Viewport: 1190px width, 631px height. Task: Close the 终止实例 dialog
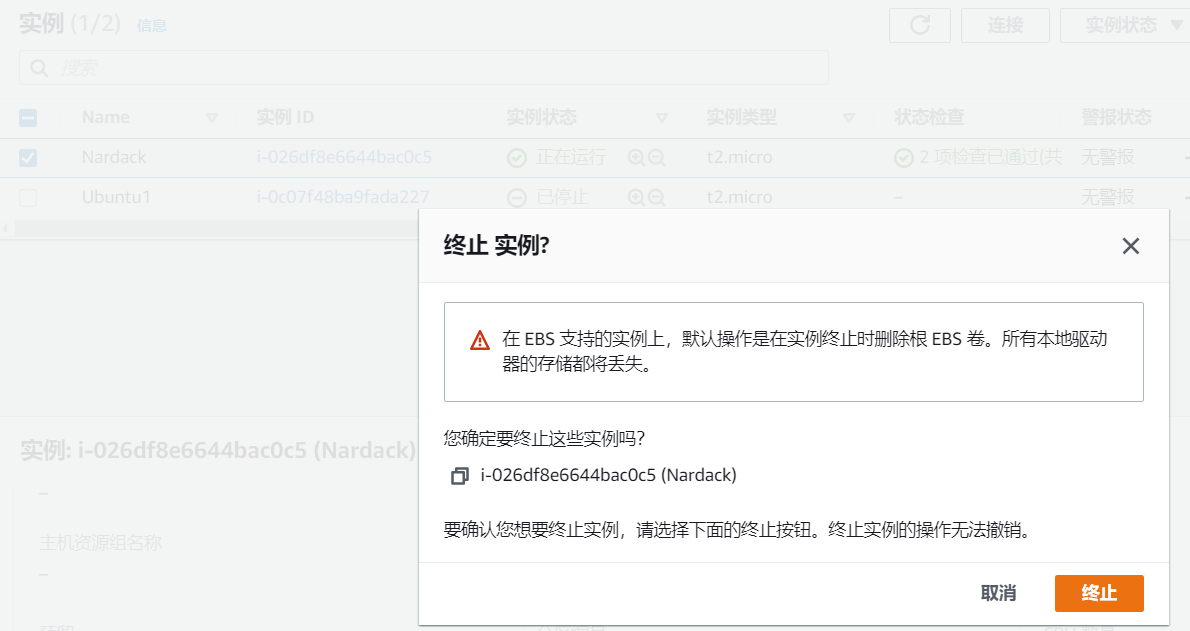[1131, 245]
